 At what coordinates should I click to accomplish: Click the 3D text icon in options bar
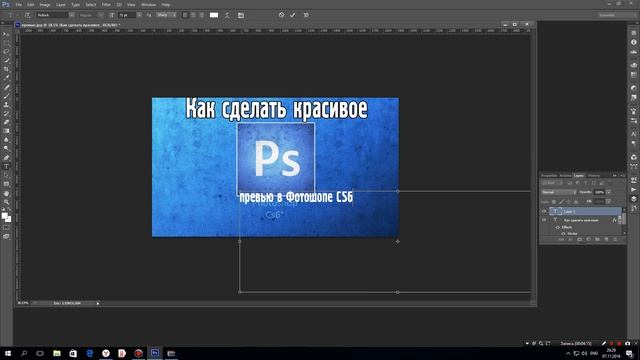(x=306, y=15)
